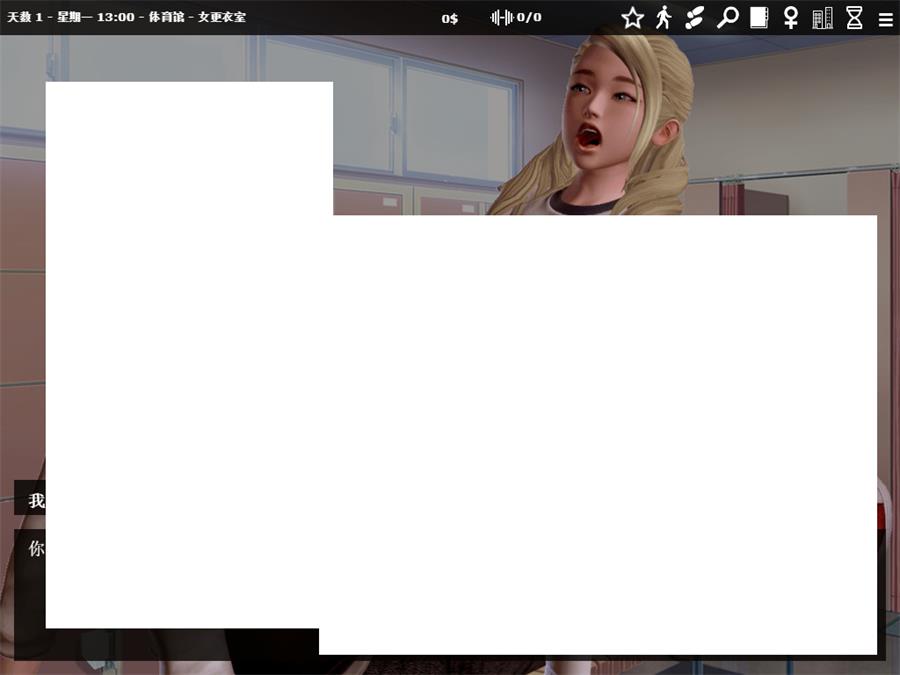Screen dimensions: 900x675
Task: Open the walking person icon
Action: click(663, 18)
